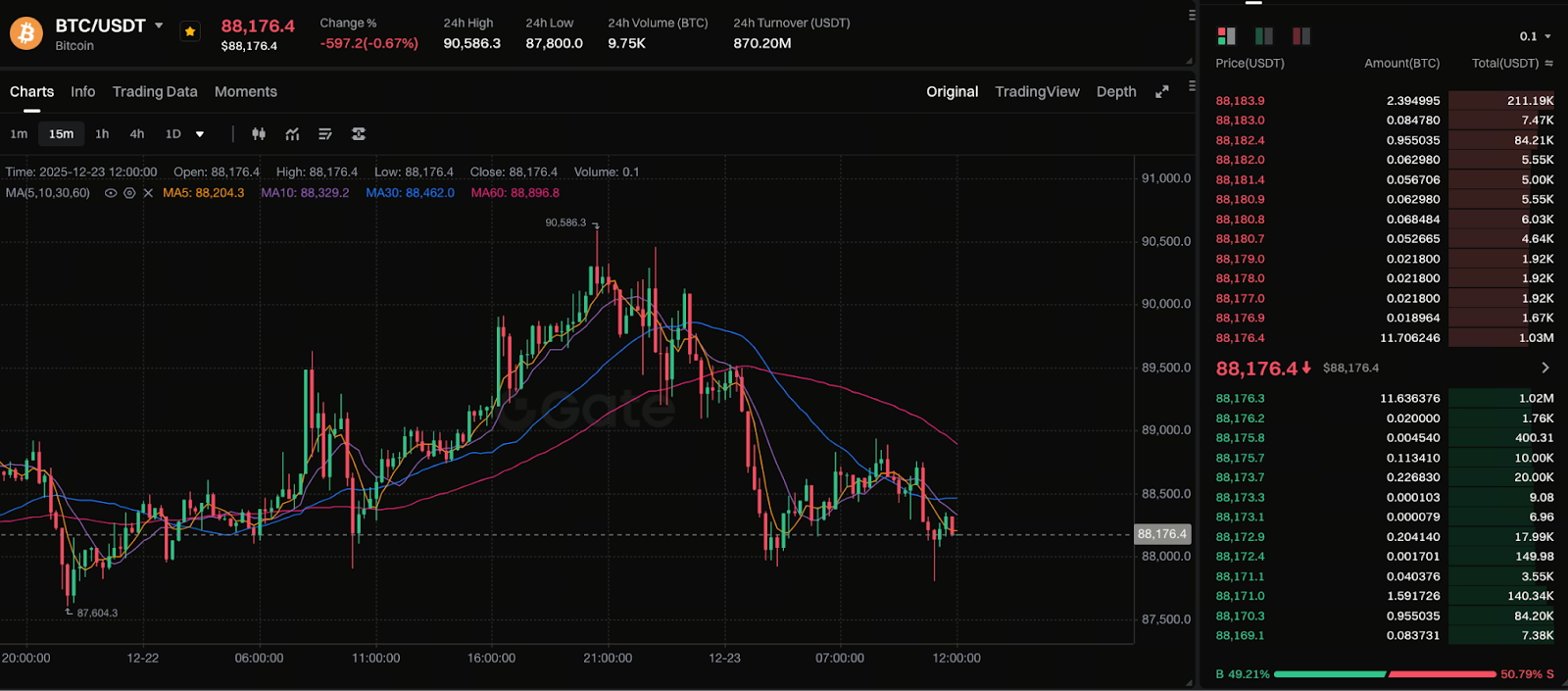
Task: Click the large red last price 88,176.4
Action: click(1256, 369)
